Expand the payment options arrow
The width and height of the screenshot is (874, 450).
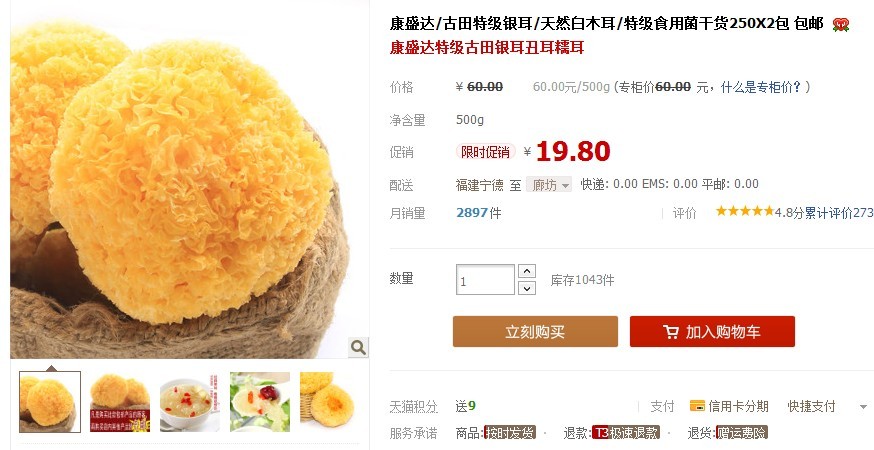863,407
